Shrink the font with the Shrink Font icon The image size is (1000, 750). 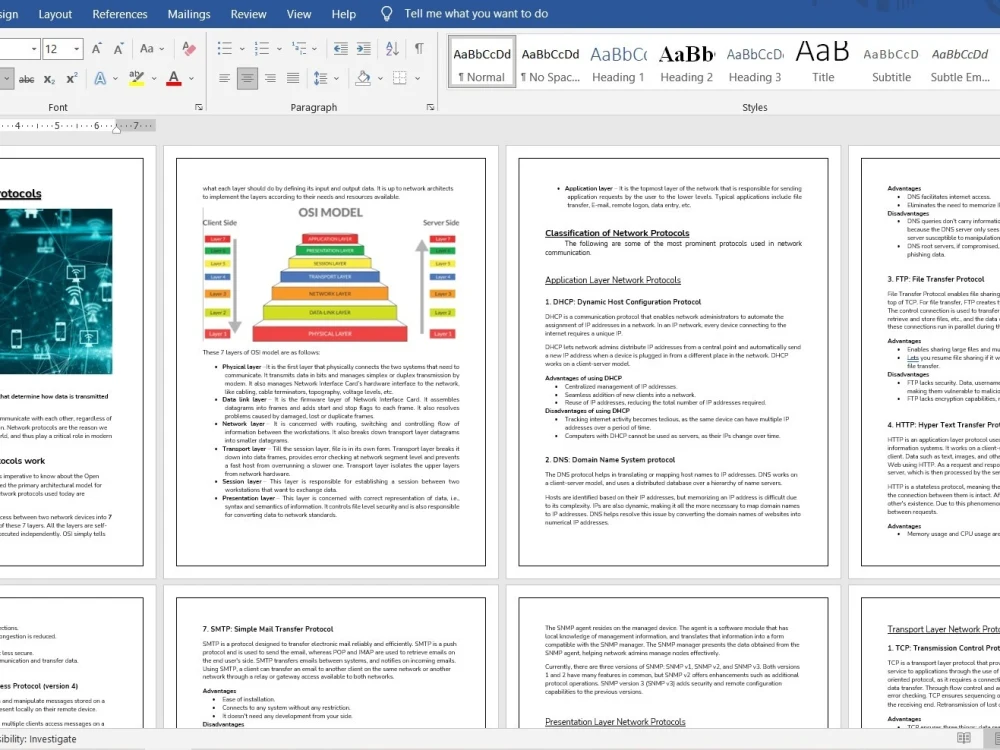(x=118, y=48)
